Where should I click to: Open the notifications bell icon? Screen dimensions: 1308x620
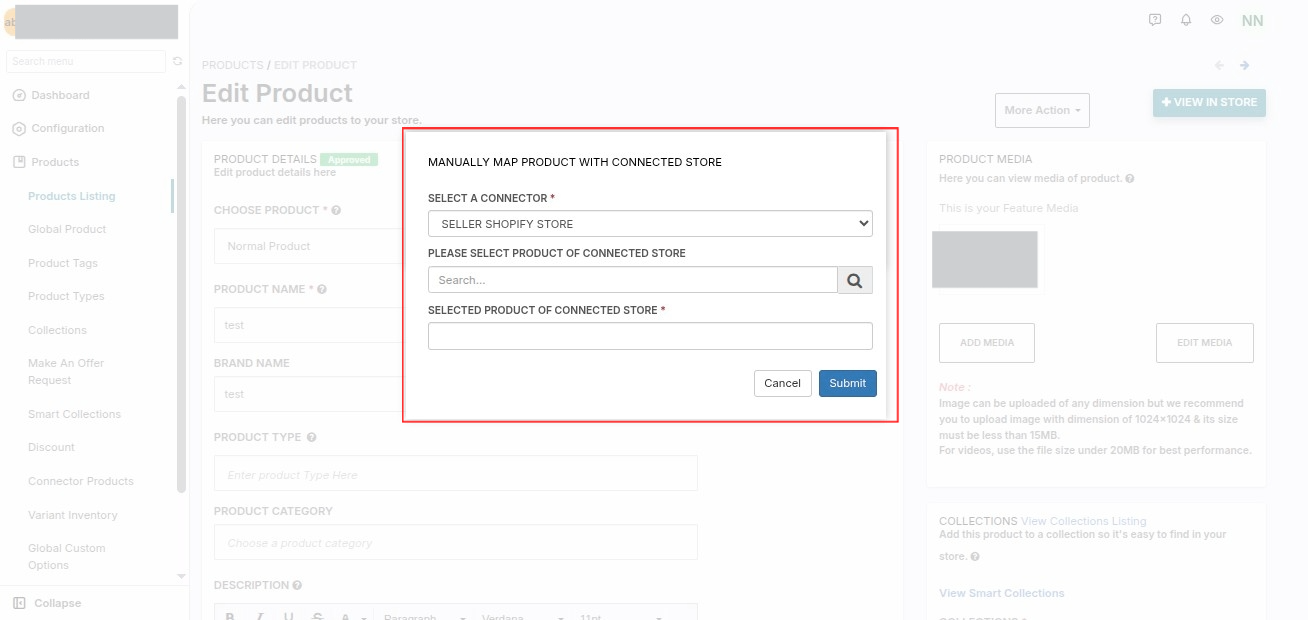click(x=1186, y=20)
